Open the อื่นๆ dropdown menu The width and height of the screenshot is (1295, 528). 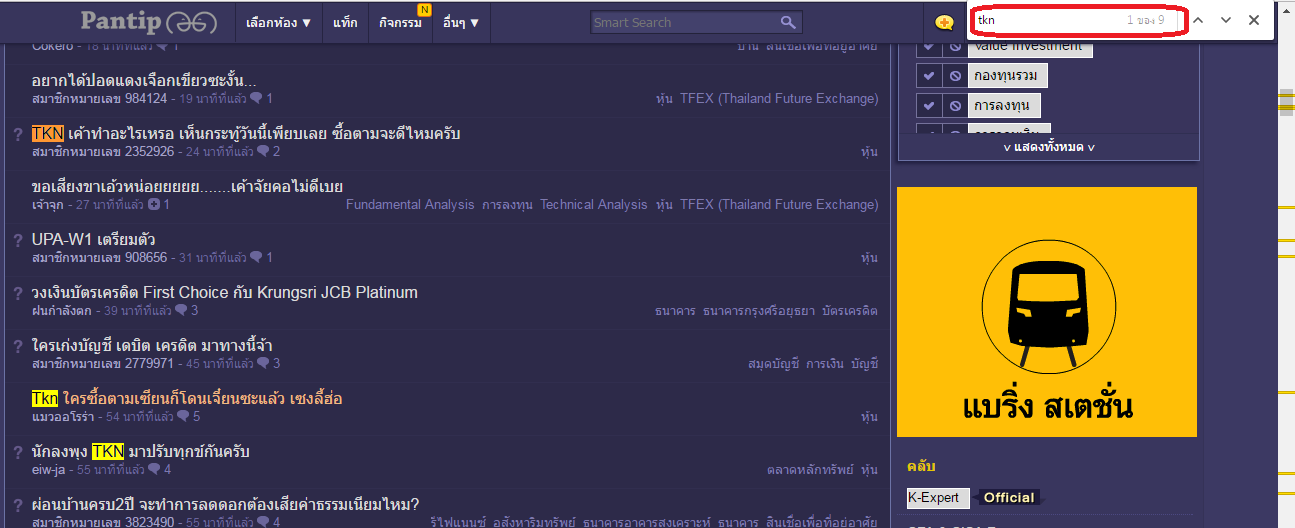(x=461, y=22)
